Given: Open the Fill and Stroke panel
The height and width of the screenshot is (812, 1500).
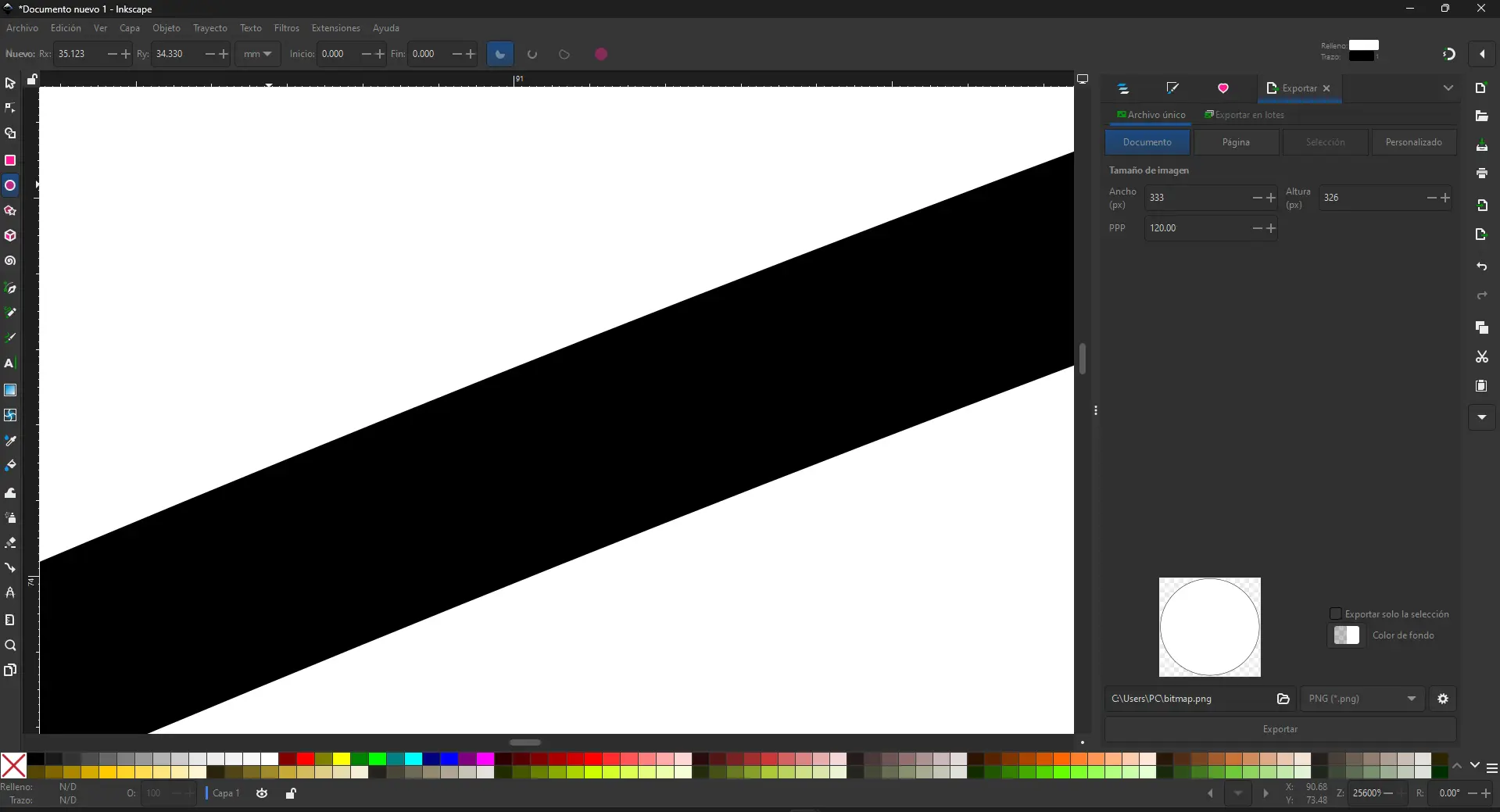Looking at the screenshot, I should 1172,88.
